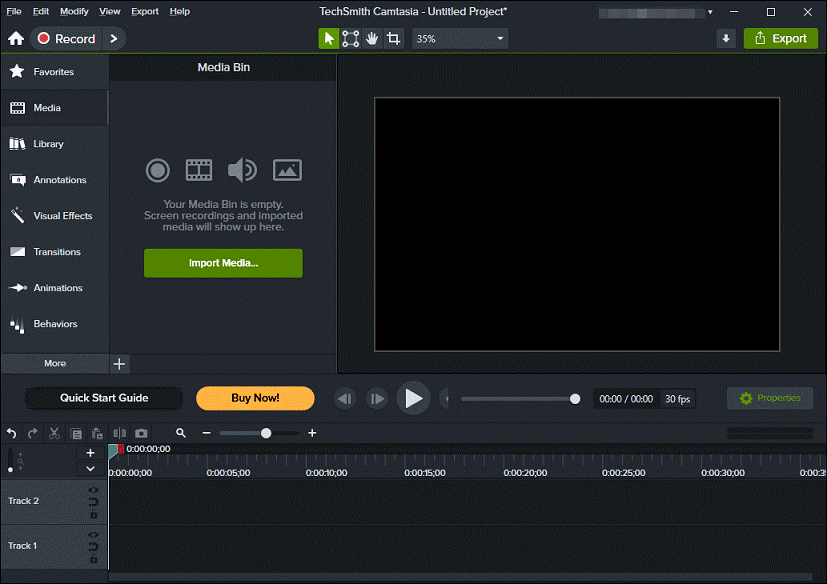827x584 pixels.
Task: Choose the Crop tool in canvas toolbar
Action: [393, 39]
